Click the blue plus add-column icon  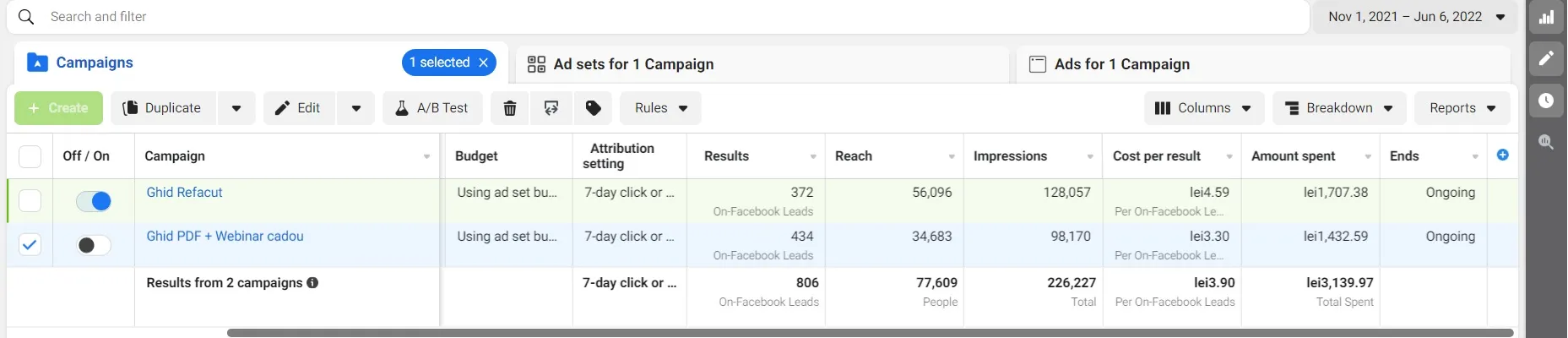point(1503,155)
